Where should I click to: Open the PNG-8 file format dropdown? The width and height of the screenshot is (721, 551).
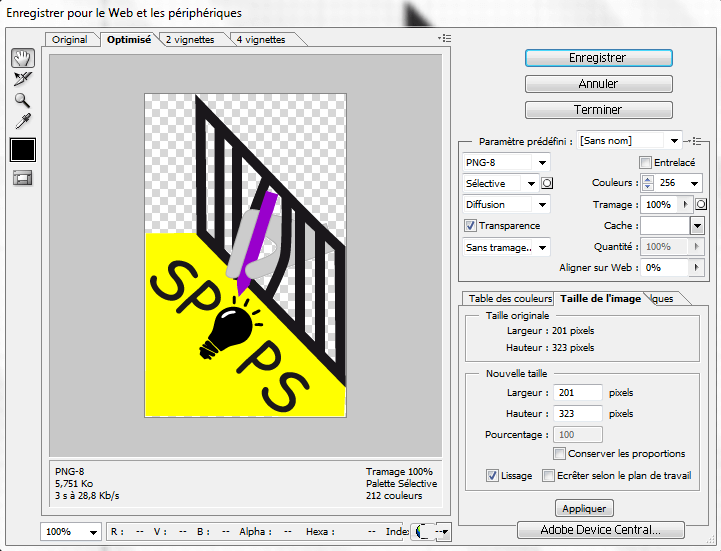[x=506, y=162]
